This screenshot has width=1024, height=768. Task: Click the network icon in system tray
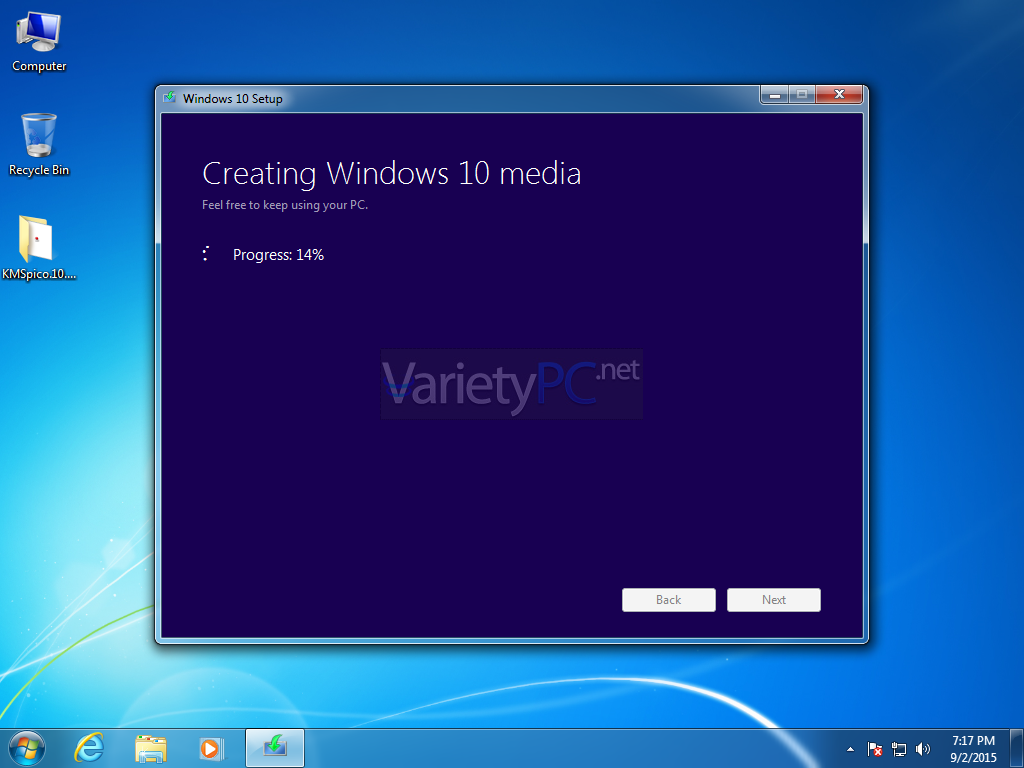(899, 748)
